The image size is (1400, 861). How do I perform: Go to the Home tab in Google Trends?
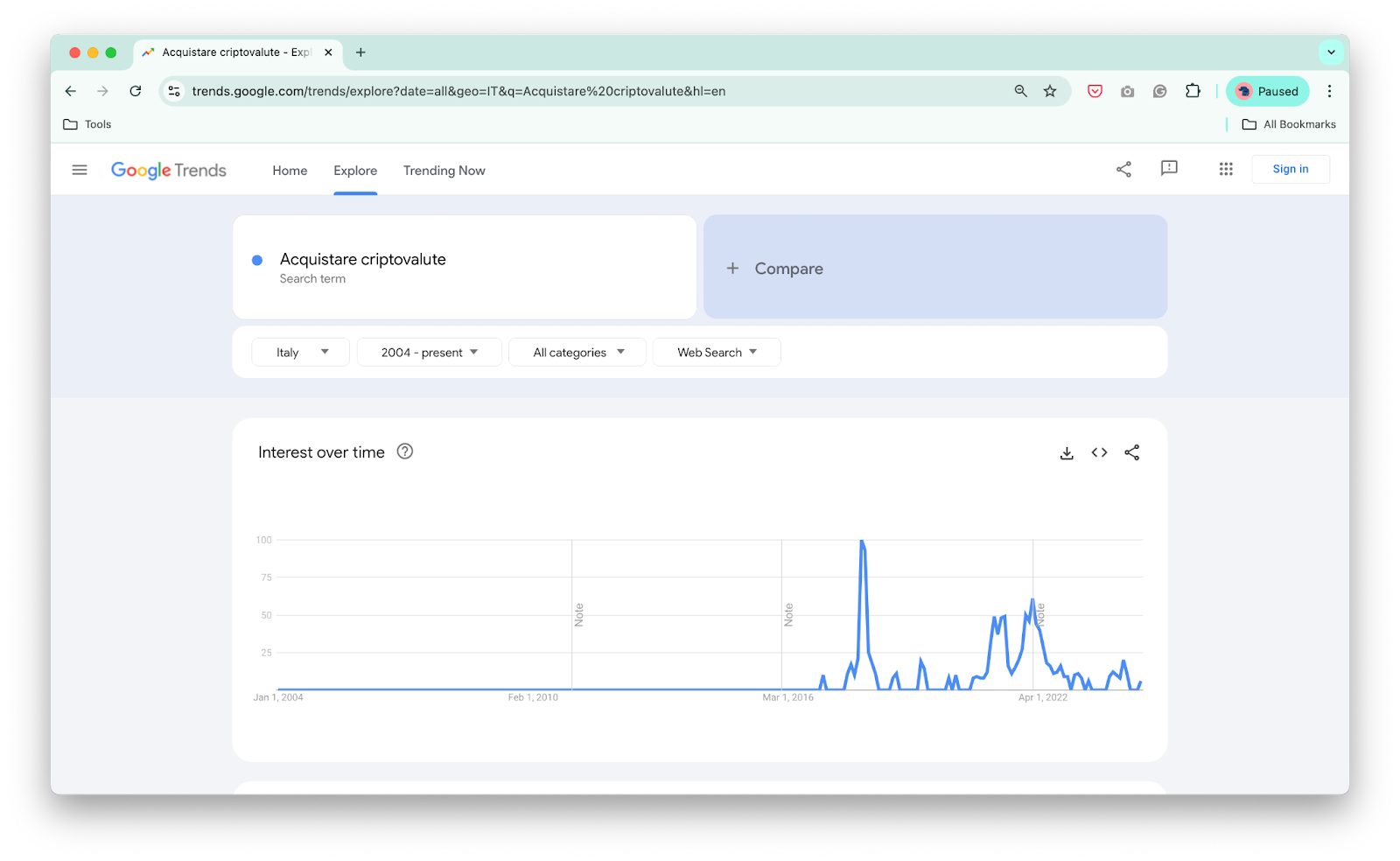click(290, 170)
